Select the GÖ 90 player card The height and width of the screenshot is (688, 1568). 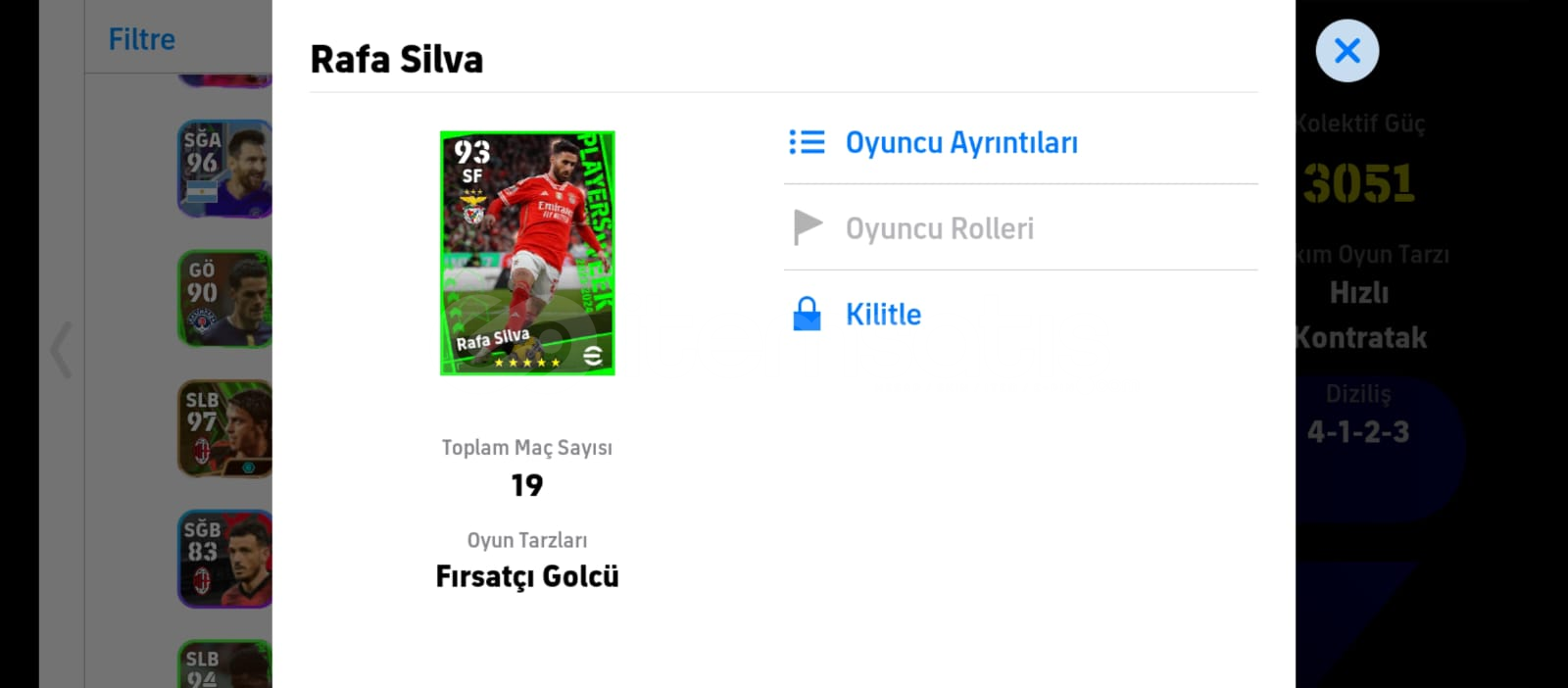tap(224, 298)
